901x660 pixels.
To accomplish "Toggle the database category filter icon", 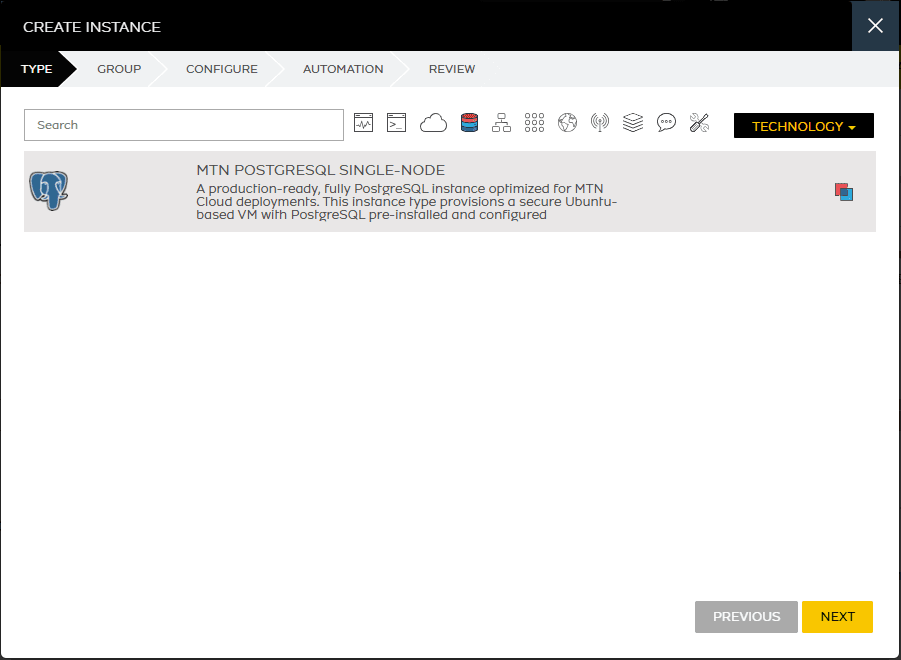I will click(469, 123).
